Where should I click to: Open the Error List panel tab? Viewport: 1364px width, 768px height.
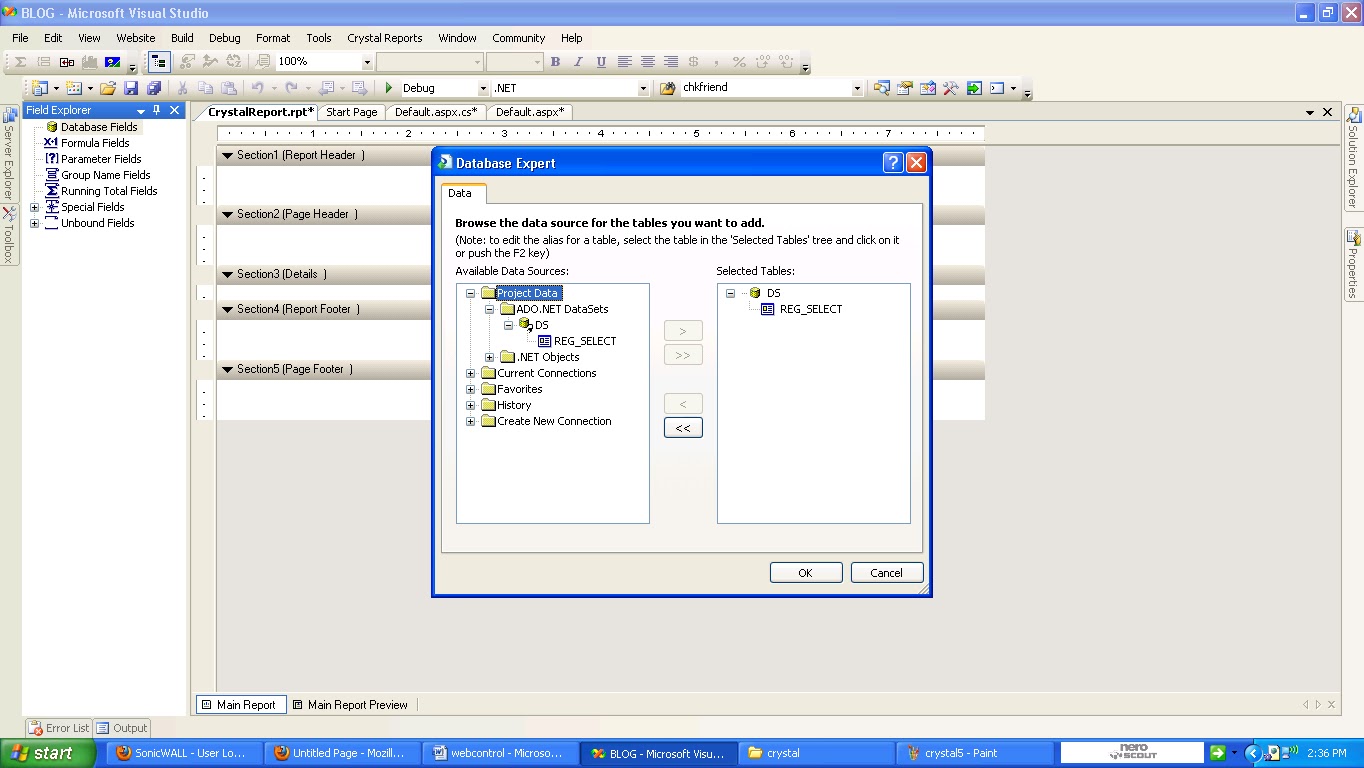click(59, 728)
